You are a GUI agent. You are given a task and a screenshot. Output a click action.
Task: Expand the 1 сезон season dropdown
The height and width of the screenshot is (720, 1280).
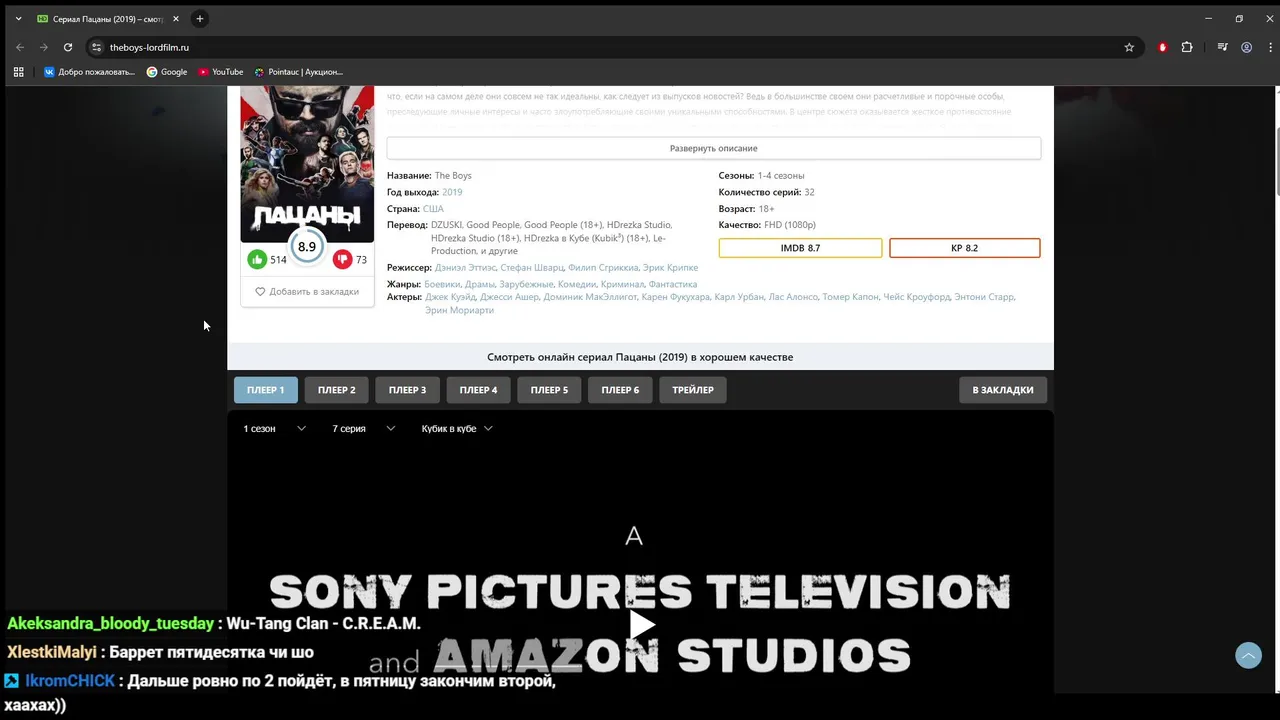click(x=275, y=428)
